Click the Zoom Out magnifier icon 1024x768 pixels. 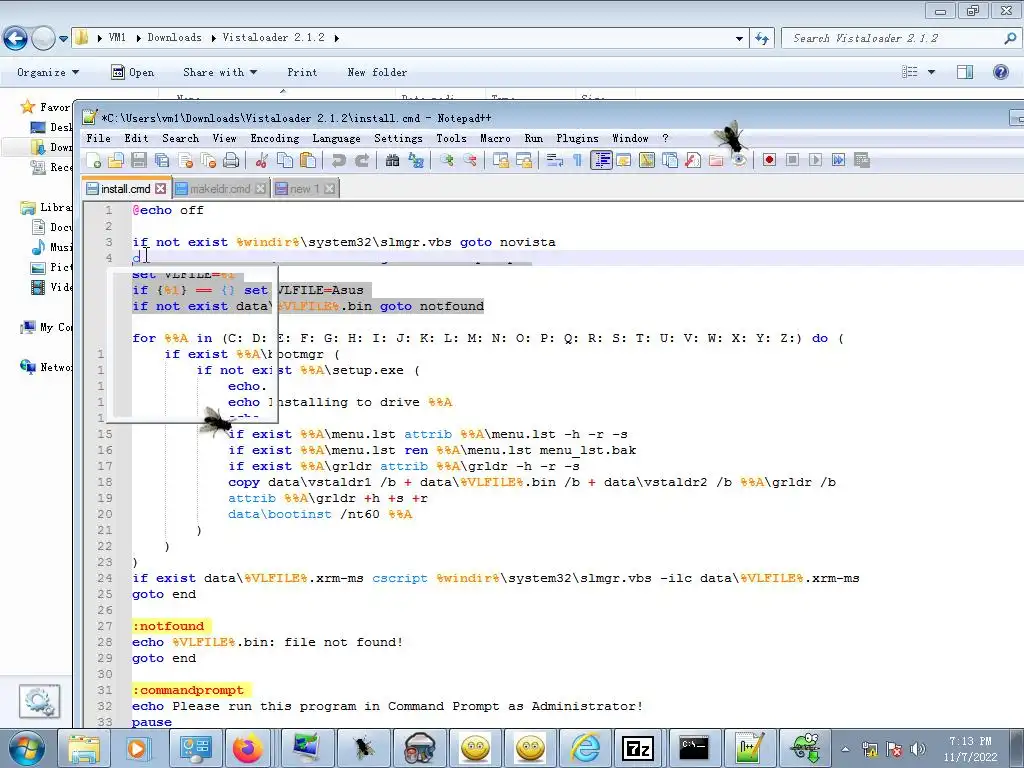coord(470,160)
